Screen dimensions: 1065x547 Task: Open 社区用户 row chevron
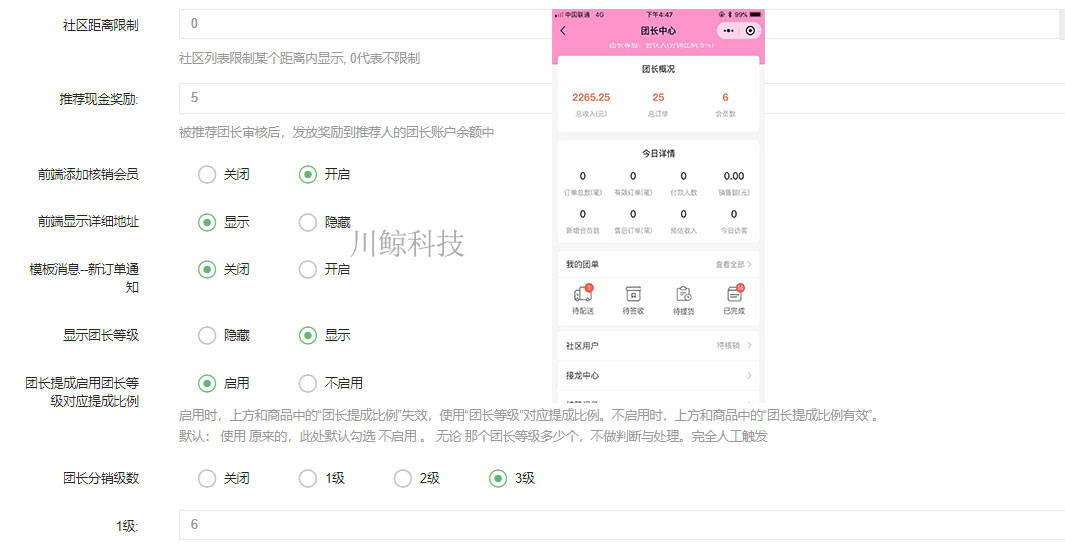pos(749,346)
